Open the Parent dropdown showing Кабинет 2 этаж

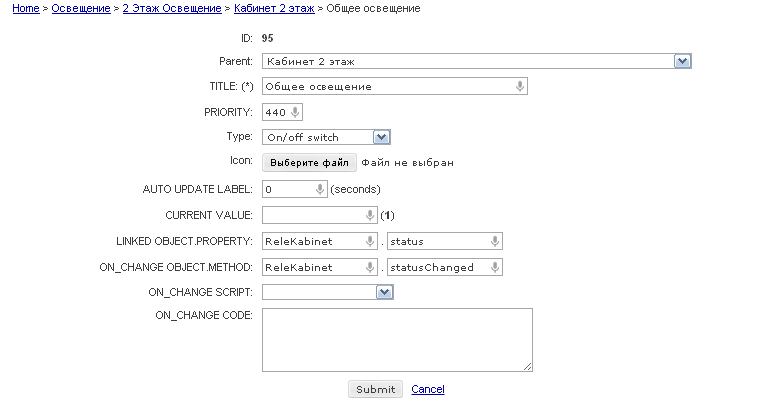coord(477,61)
